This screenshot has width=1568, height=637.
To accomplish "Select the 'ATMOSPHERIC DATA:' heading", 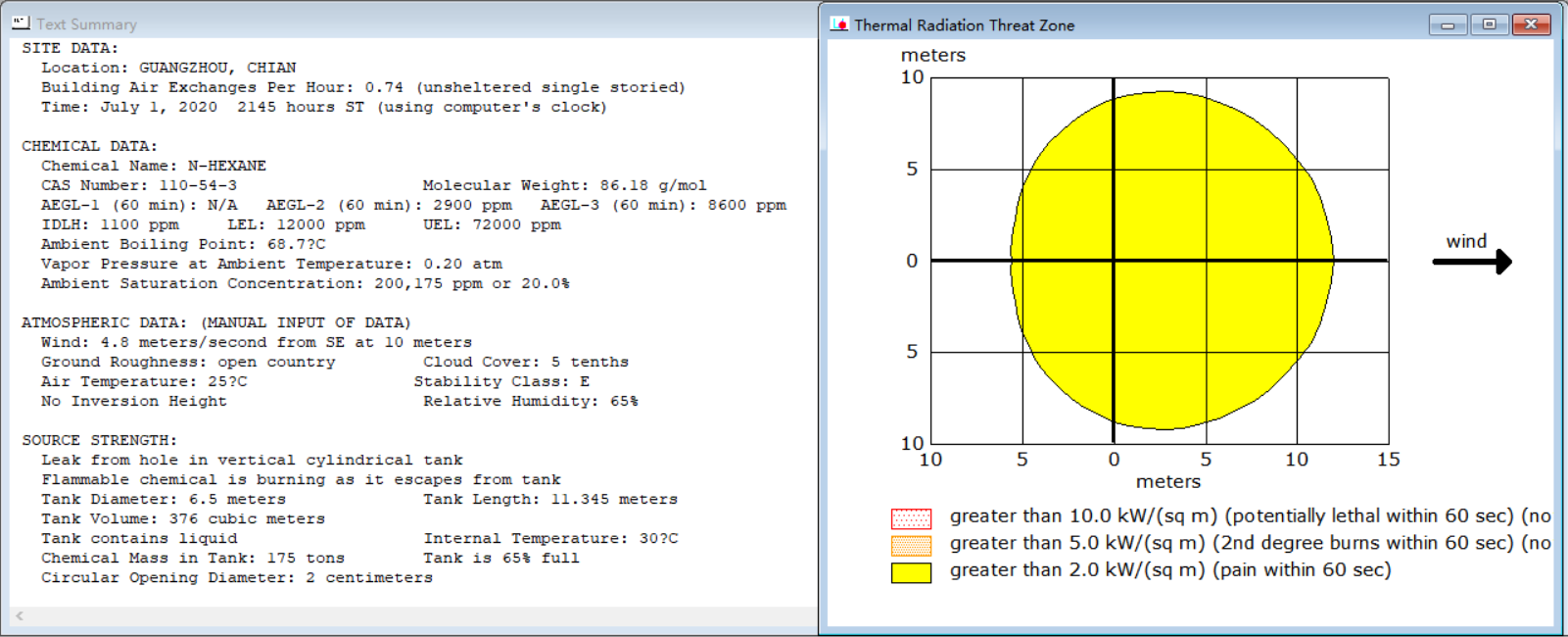I will point(107,322).
